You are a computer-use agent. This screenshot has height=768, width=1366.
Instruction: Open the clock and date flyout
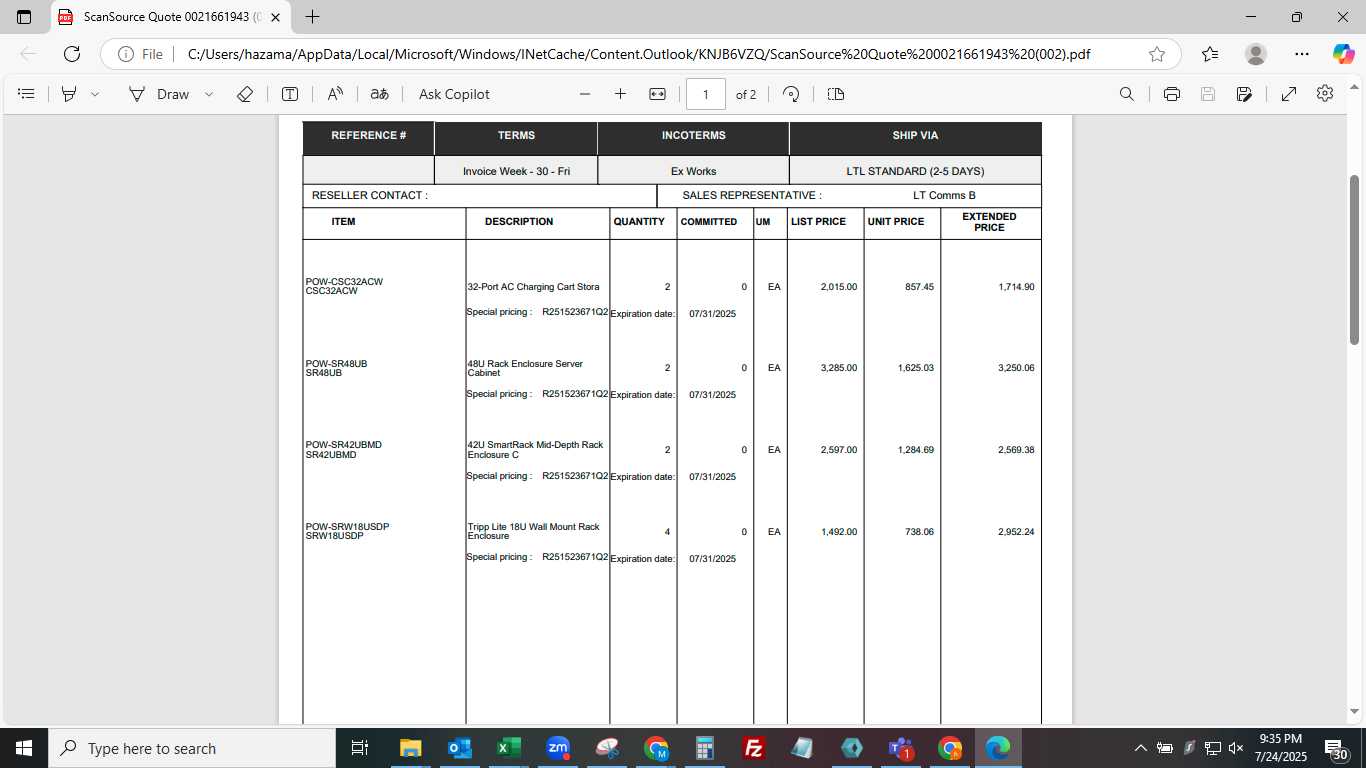tap(1281, 748)
